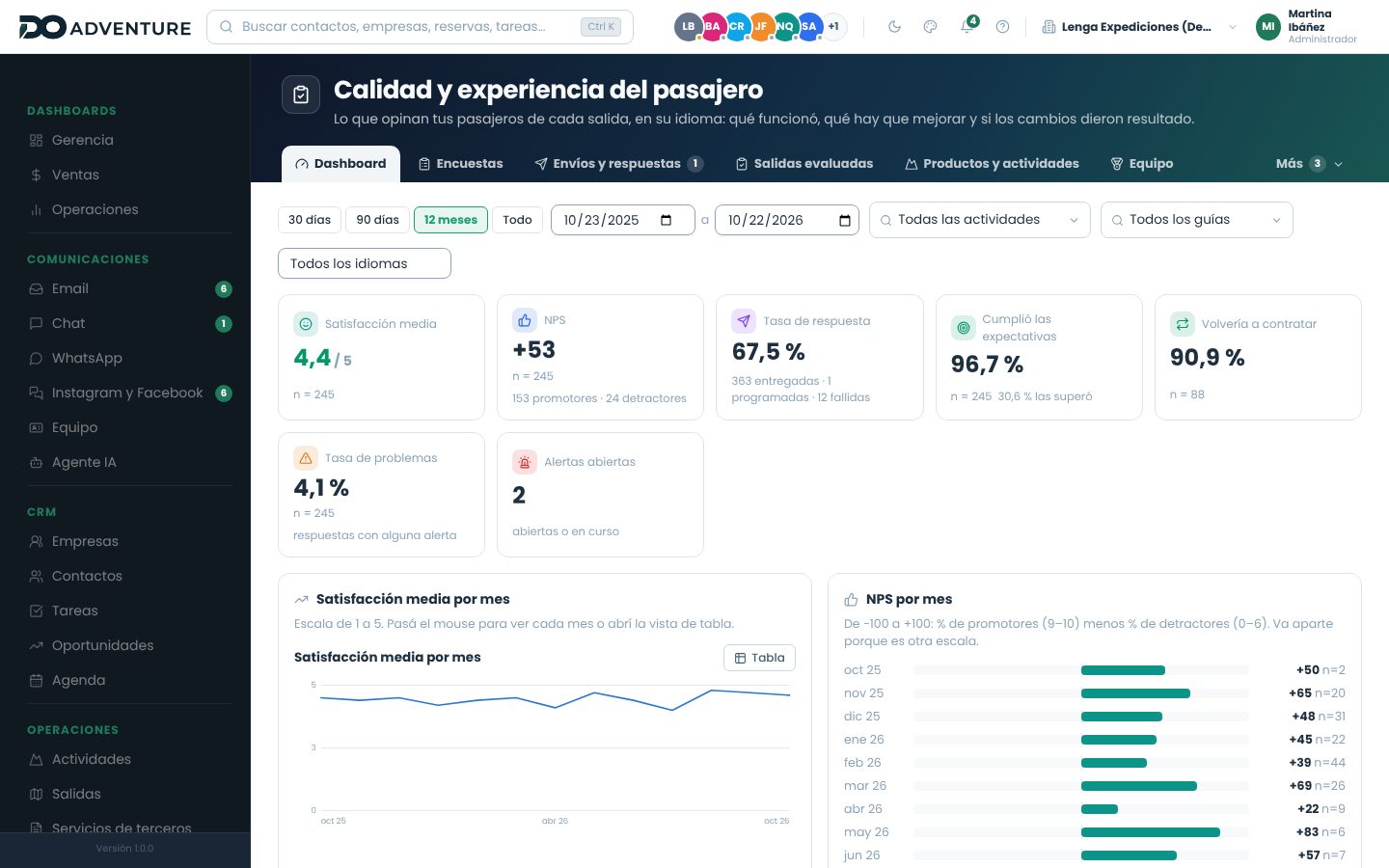Click the Versión 1.0.0 label
The image size is (1389, 868).
point(124,849)
